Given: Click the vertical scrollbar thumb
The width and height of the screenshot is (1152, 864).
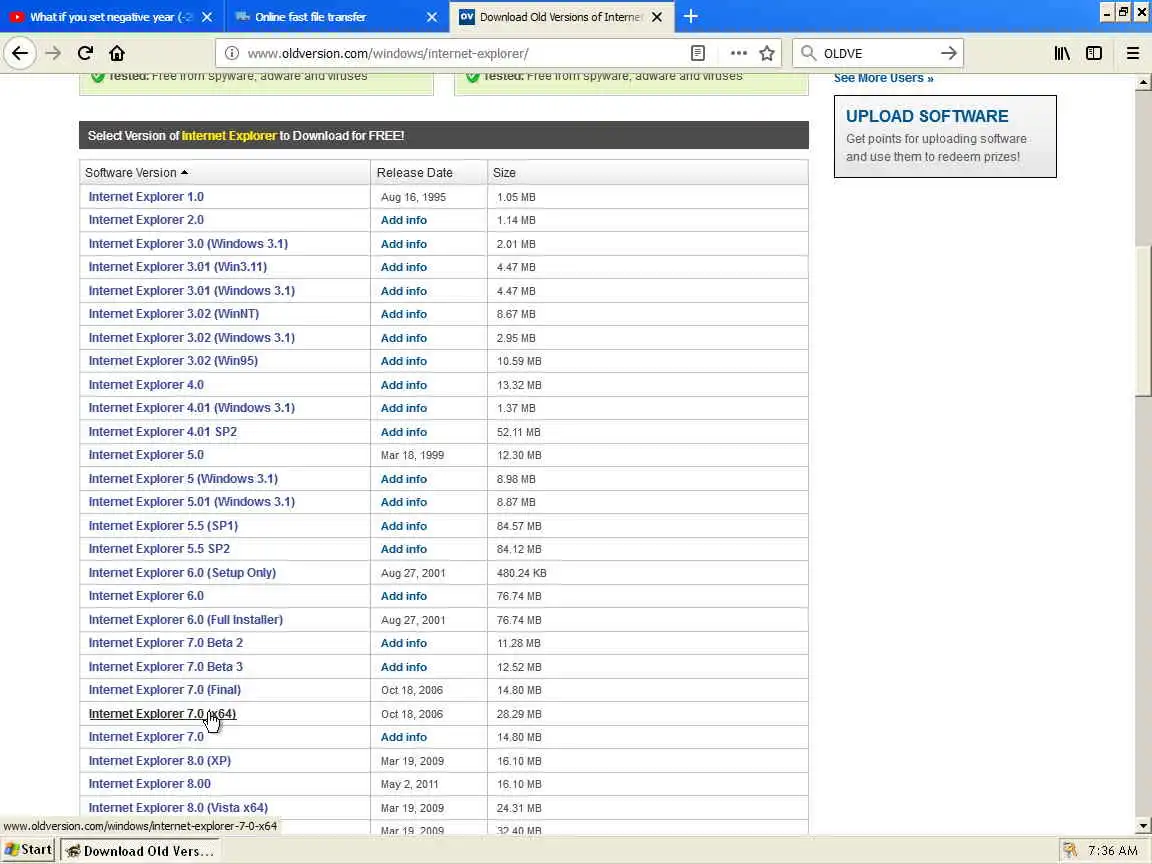Looking at the screenshot, I should click(1143, 321).
